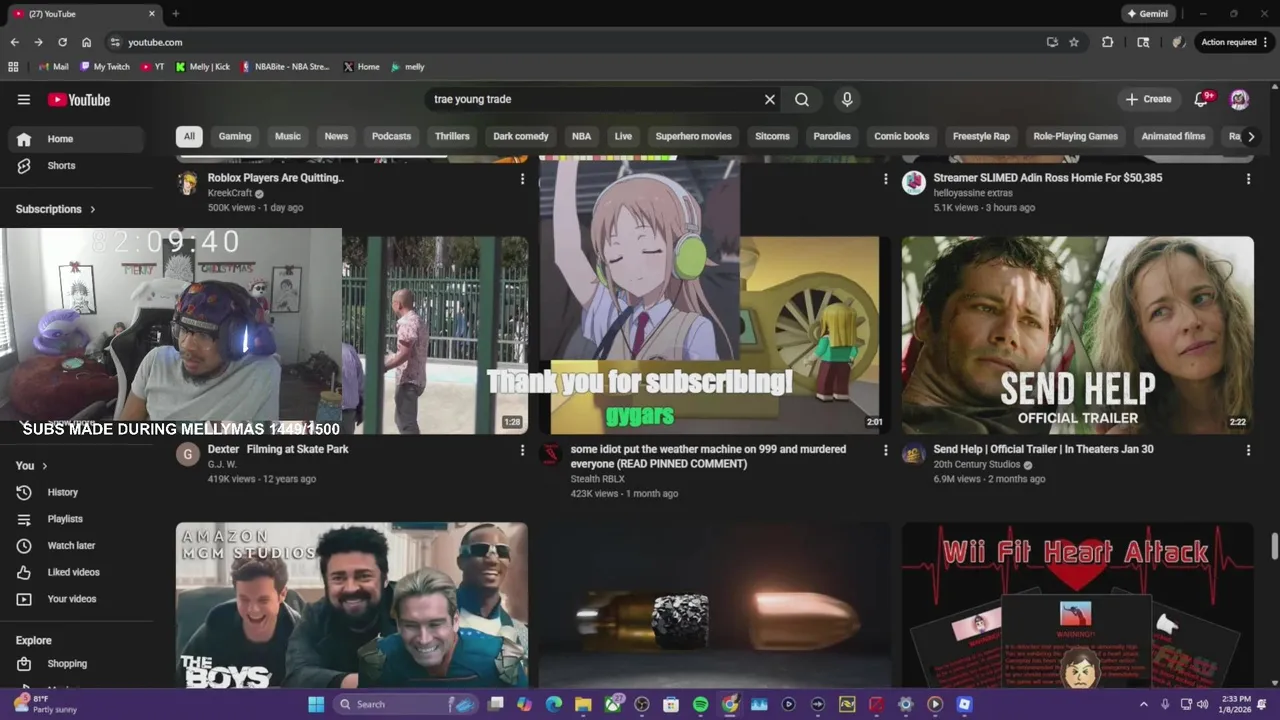Image resolution: width=1280 pixels, height=720 pixels.
Task: Open options for Send Help trailer
Action: (x=1248, y=451)
